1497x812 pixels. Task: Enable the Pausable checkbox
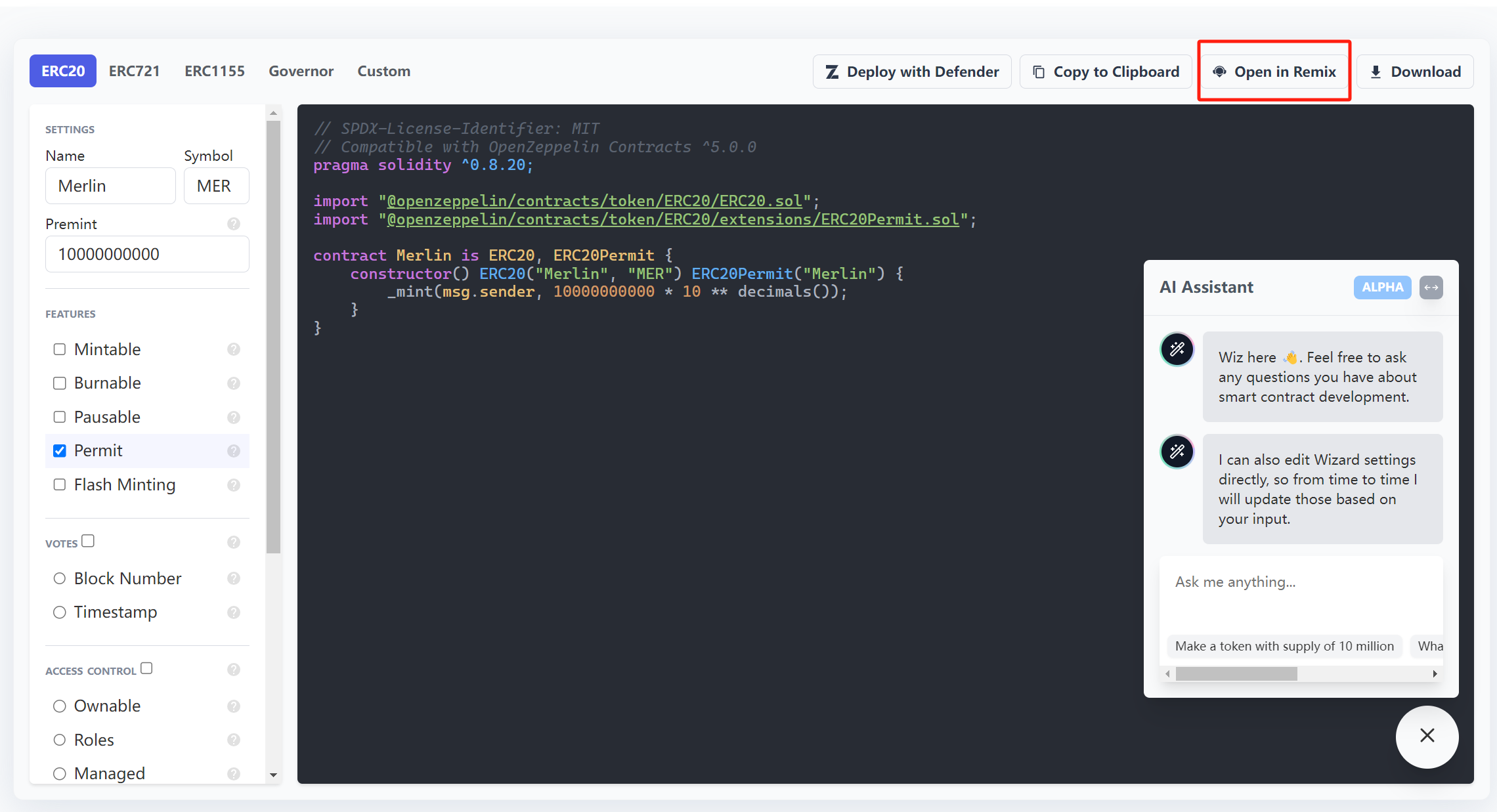click(60, 417)
